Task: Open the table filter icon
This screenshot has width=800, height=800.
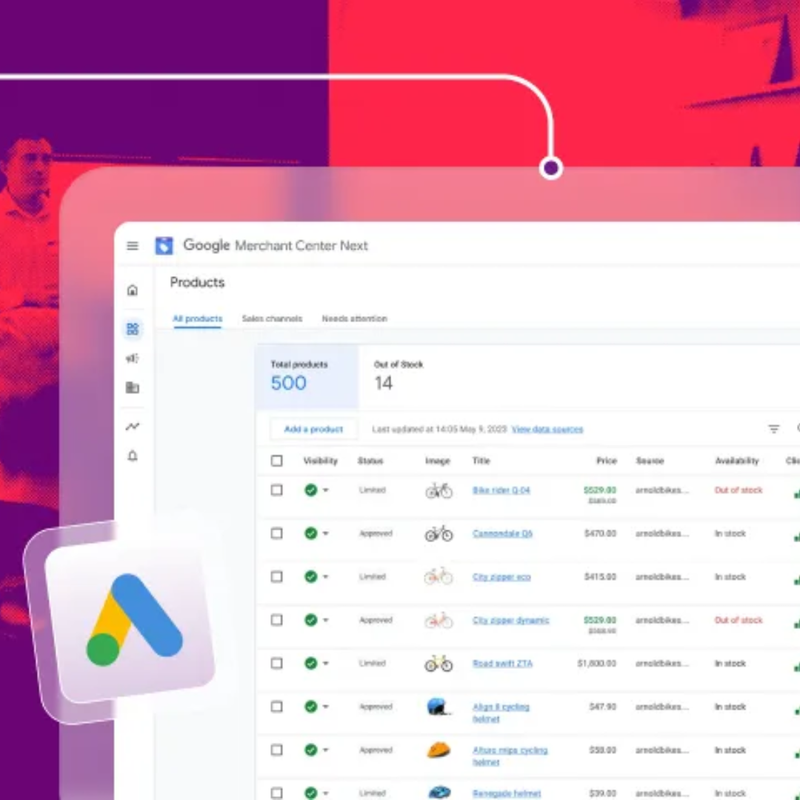Action: (774, 429)
